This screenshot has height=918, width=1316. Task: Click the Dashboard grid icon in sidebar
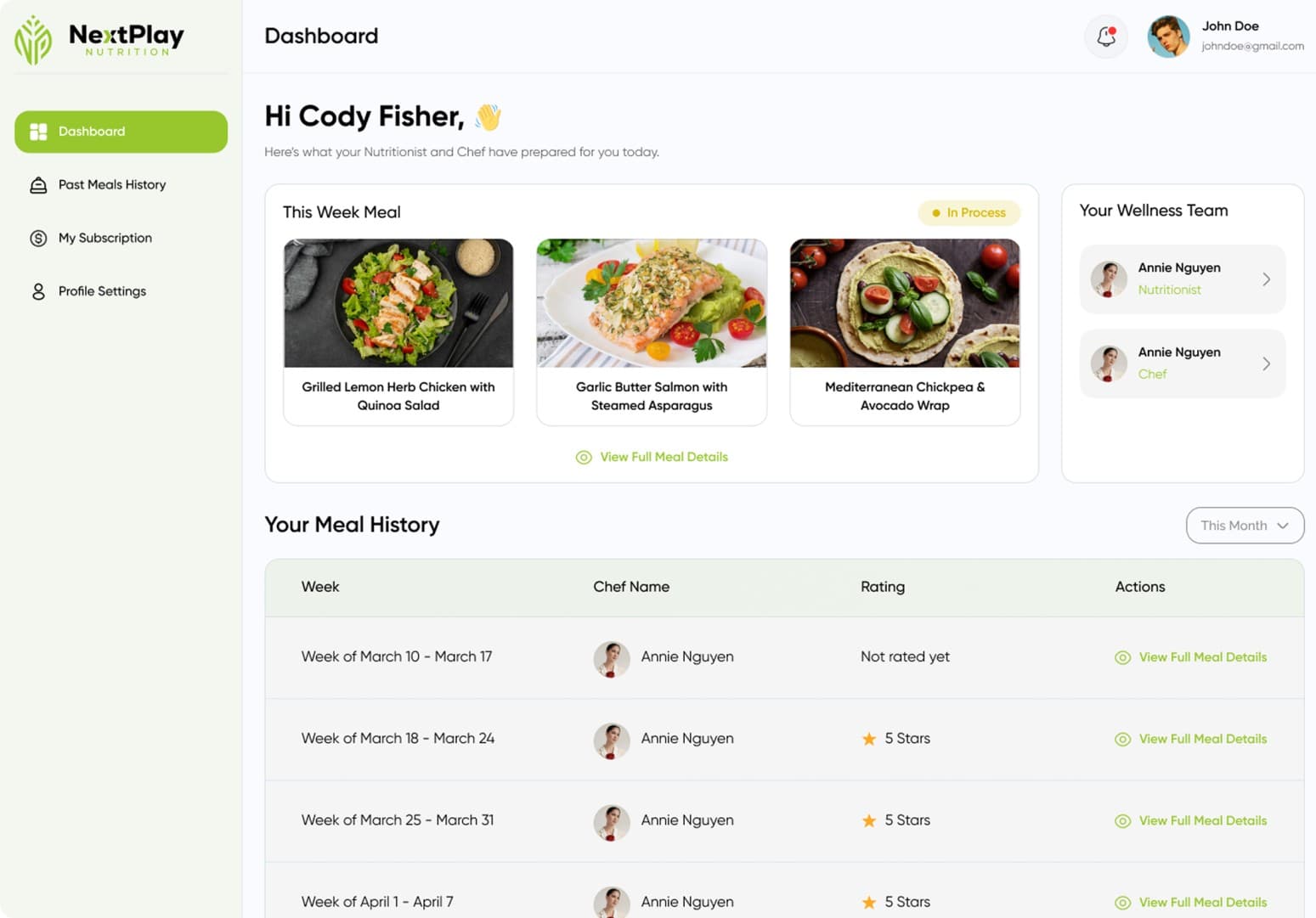(38, 132)
